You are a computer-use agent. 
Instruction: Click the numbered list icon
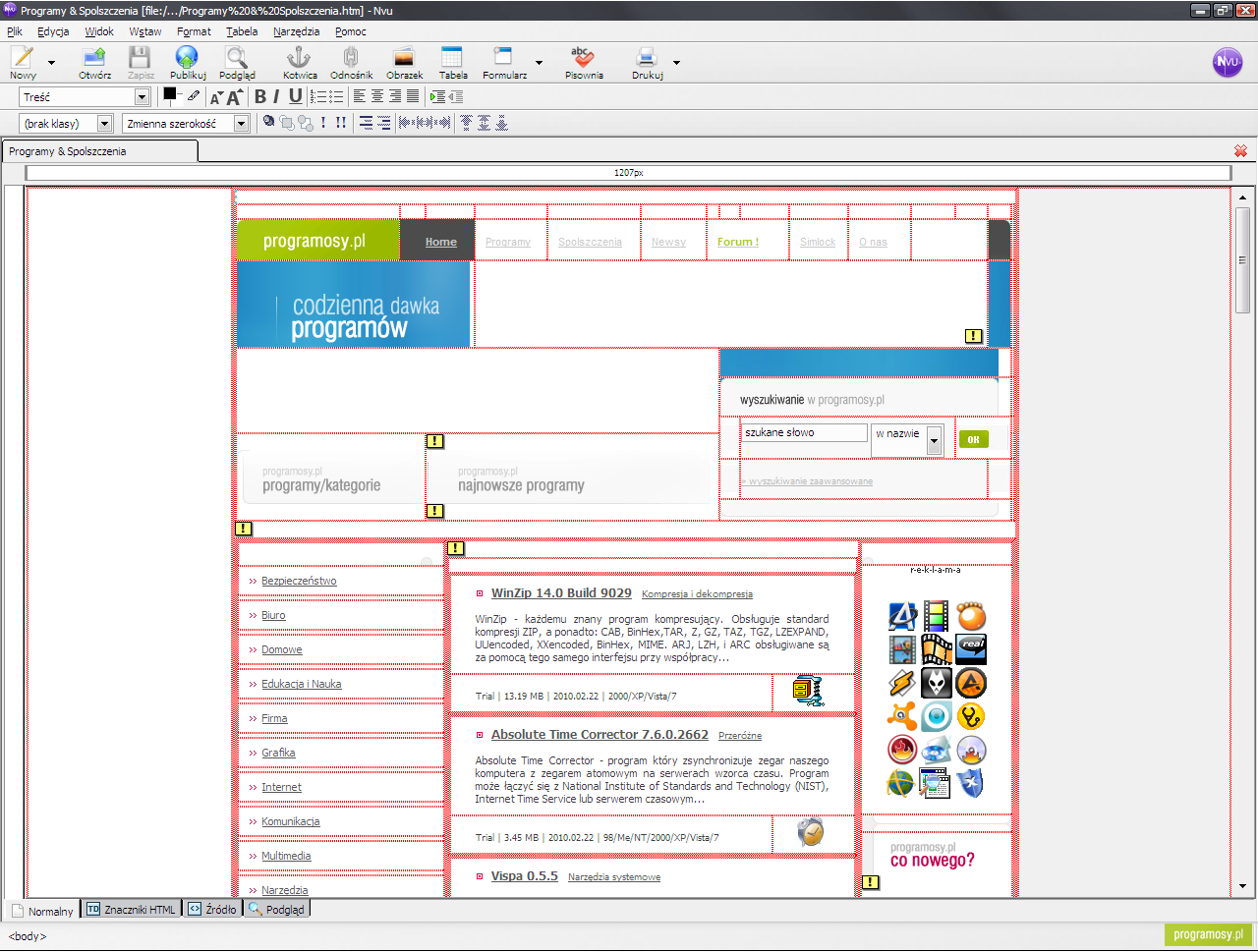coord(318,96)
